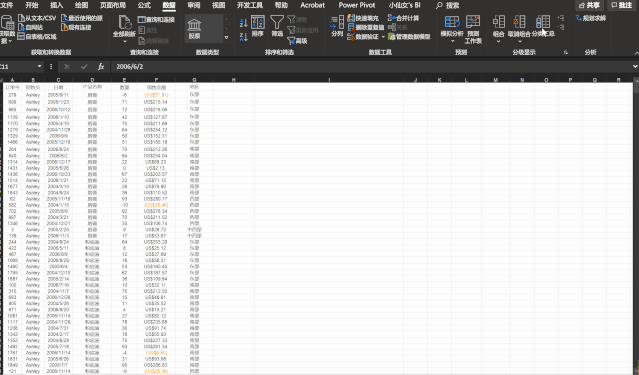Screen dimensions: 639x375
Task: Switch to the 开发工具 tab
Action: tap(250, 5)
